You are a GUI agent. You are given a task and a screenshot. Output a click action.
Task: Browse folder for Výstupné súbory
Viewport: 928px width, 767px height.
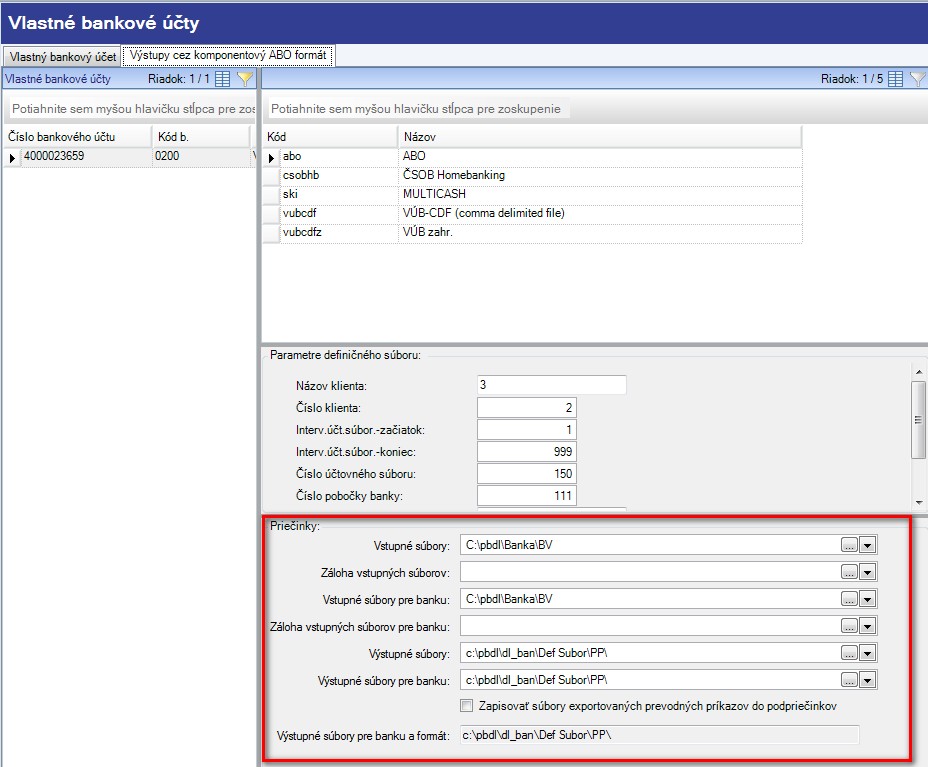click(849, 653)
